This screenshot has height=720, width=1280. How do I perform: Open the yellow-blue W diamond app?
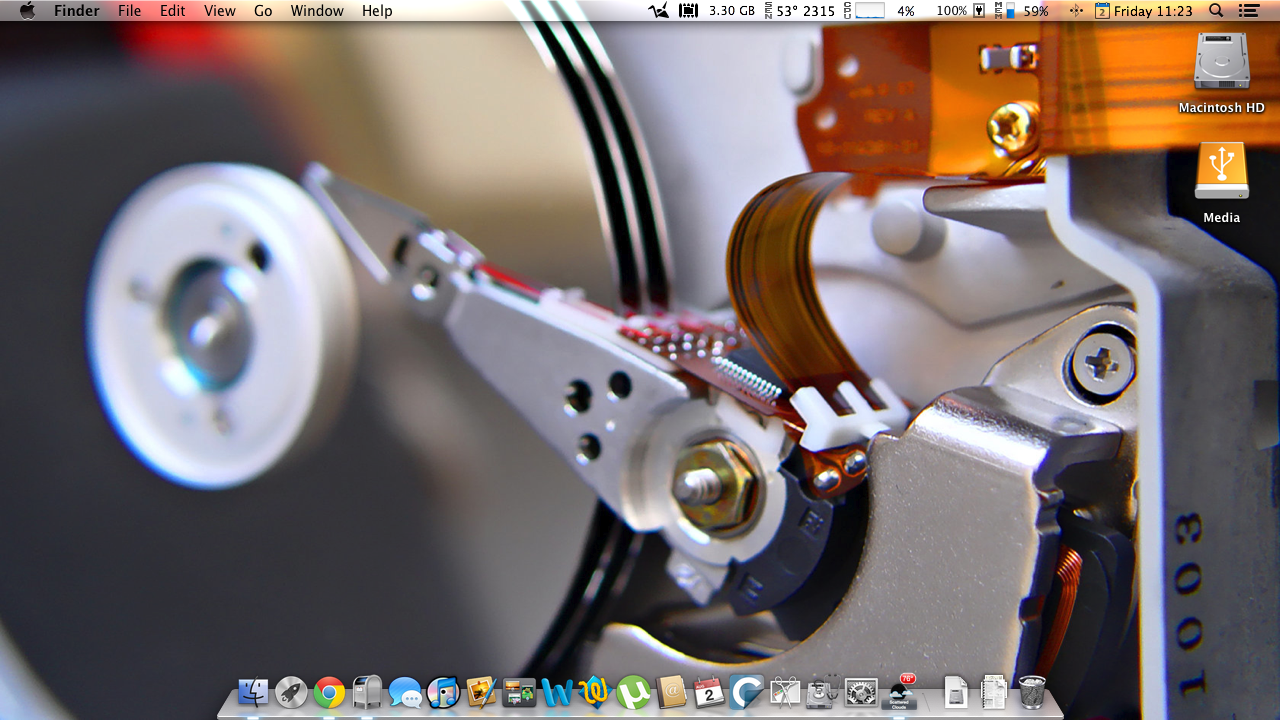click(595, 692)
